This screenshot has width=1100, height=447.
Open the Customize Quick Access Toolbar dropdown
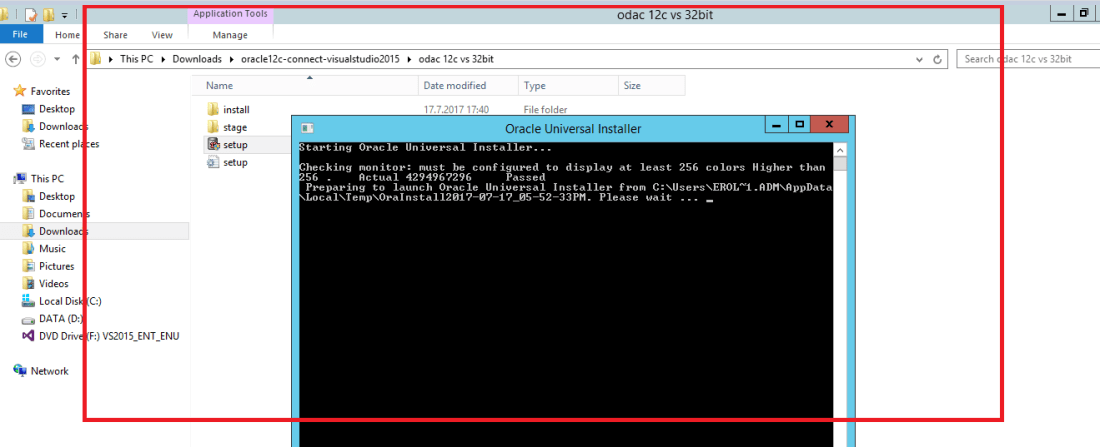tap(64, 14)
